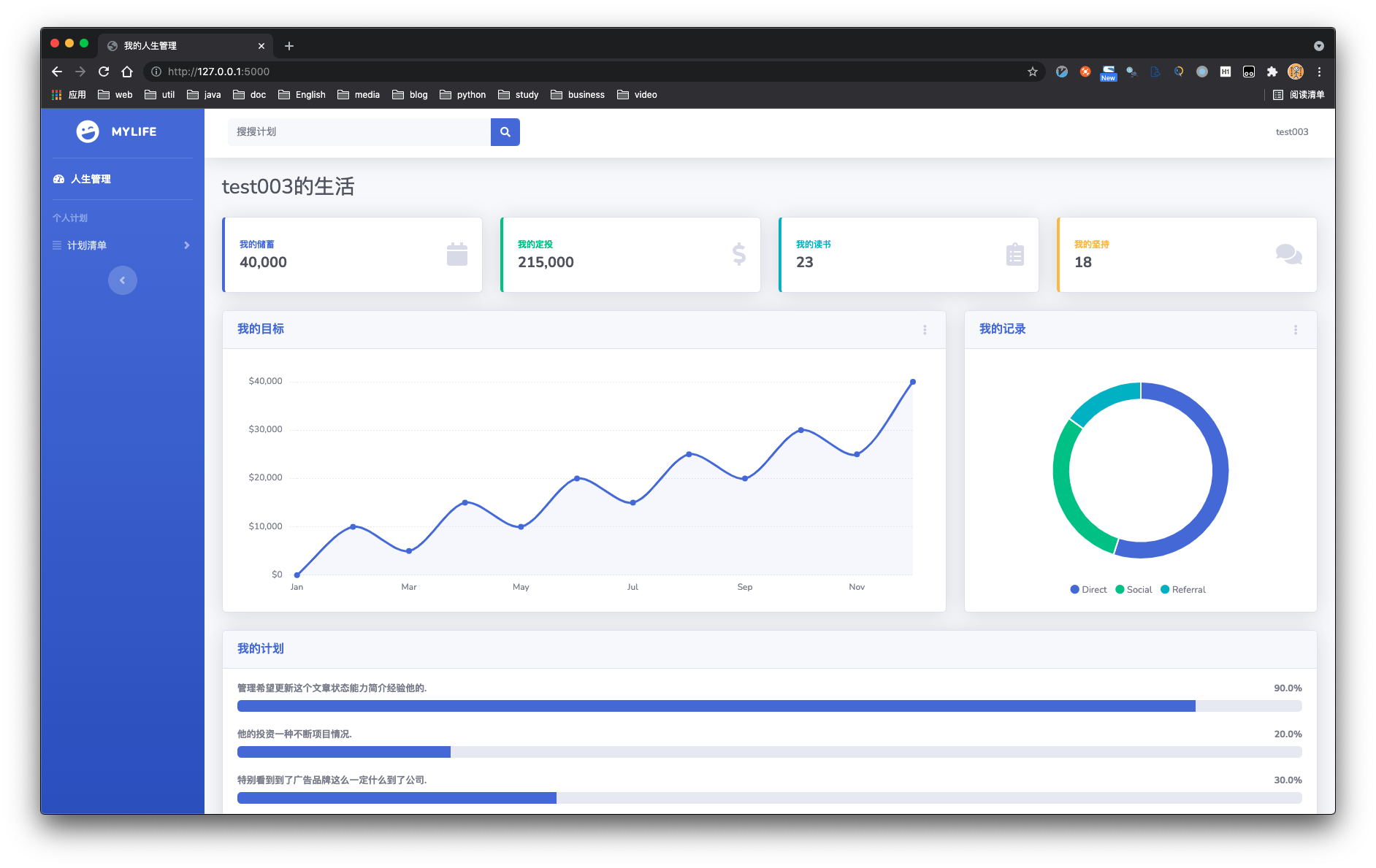Click the 我的储蓄 40,000 card

coord(352,255)
